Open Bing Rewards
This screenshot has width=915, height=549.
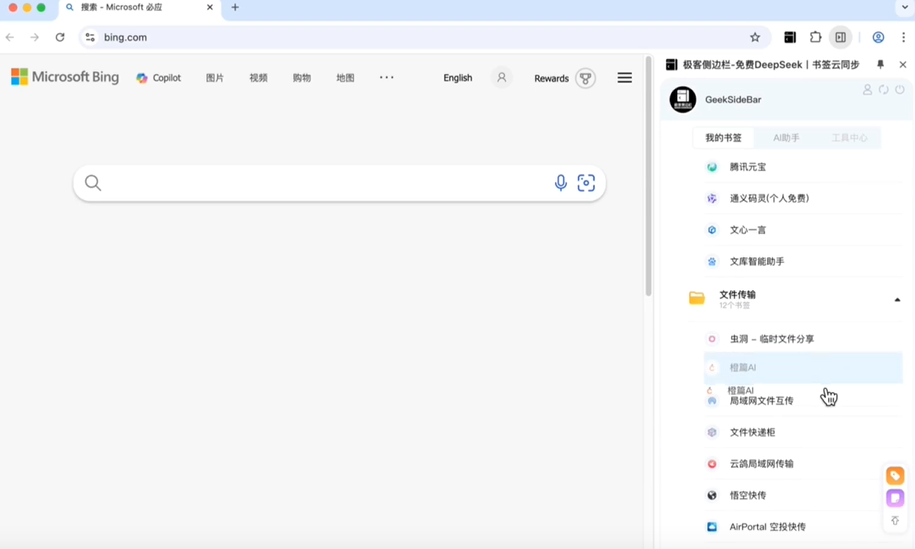(x=551, y=78)
